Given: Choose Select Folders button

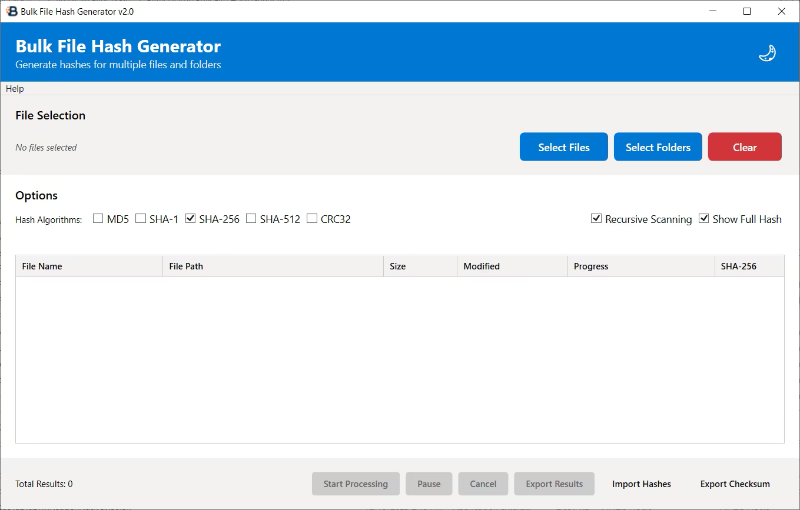Looking at the screenshot, I should [x=658, y=147].
